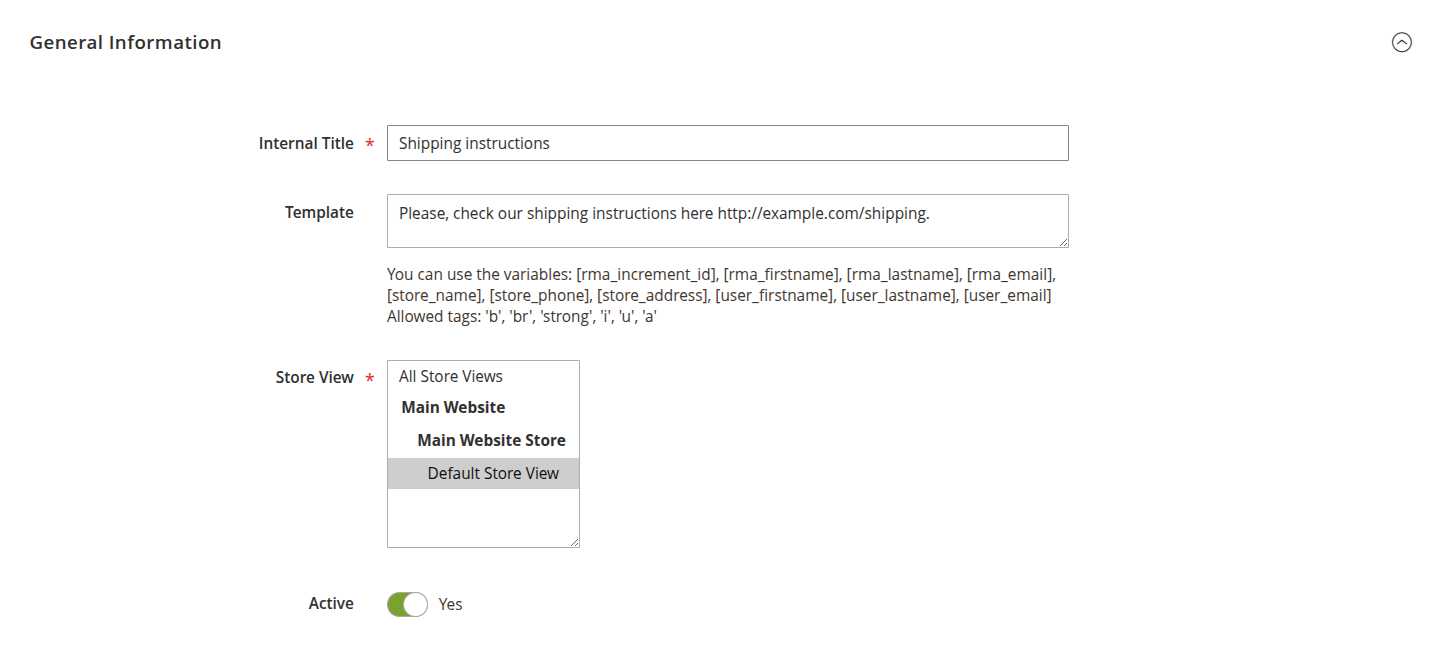1443x650 pixels.
Task: Click the Internal Title field label
Action: coord(306,143)
